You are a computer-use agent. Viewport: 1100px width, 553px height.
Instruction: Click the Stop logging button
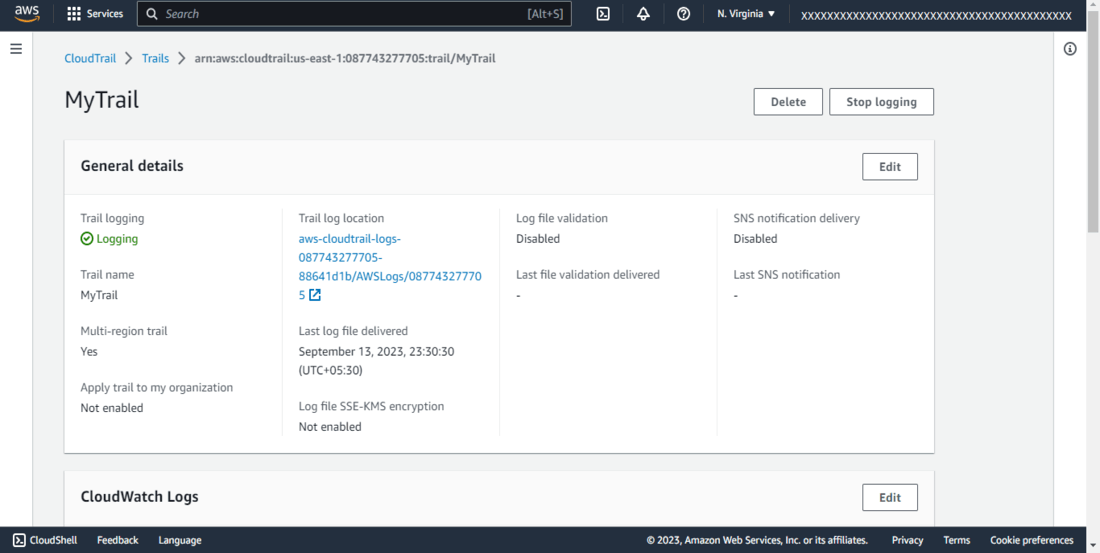882,102
